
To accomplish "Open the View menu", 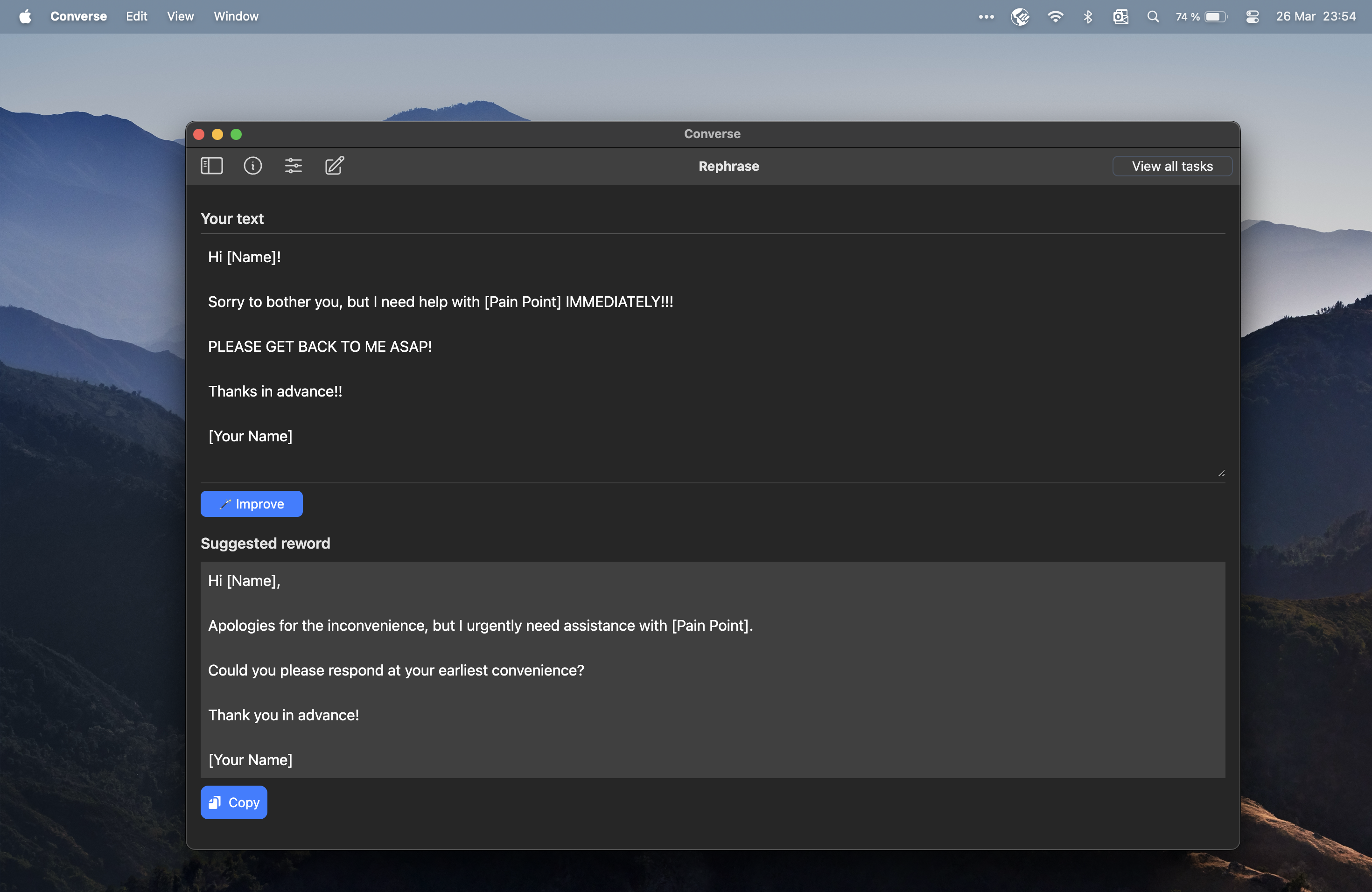I will pos(181,16).
